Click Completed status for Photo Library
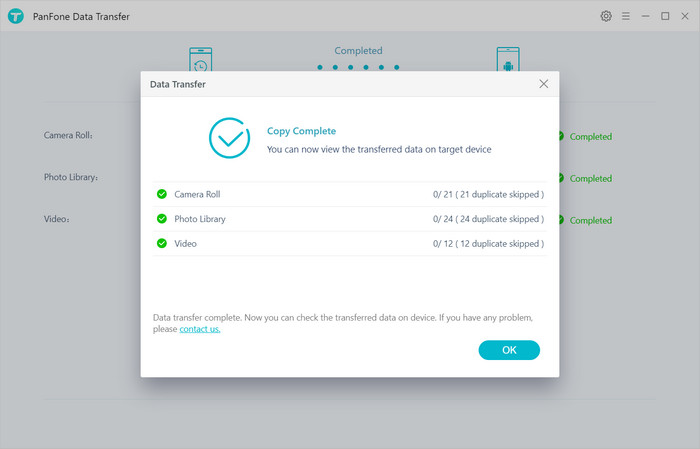700x449 pixels. coord(591,179)
